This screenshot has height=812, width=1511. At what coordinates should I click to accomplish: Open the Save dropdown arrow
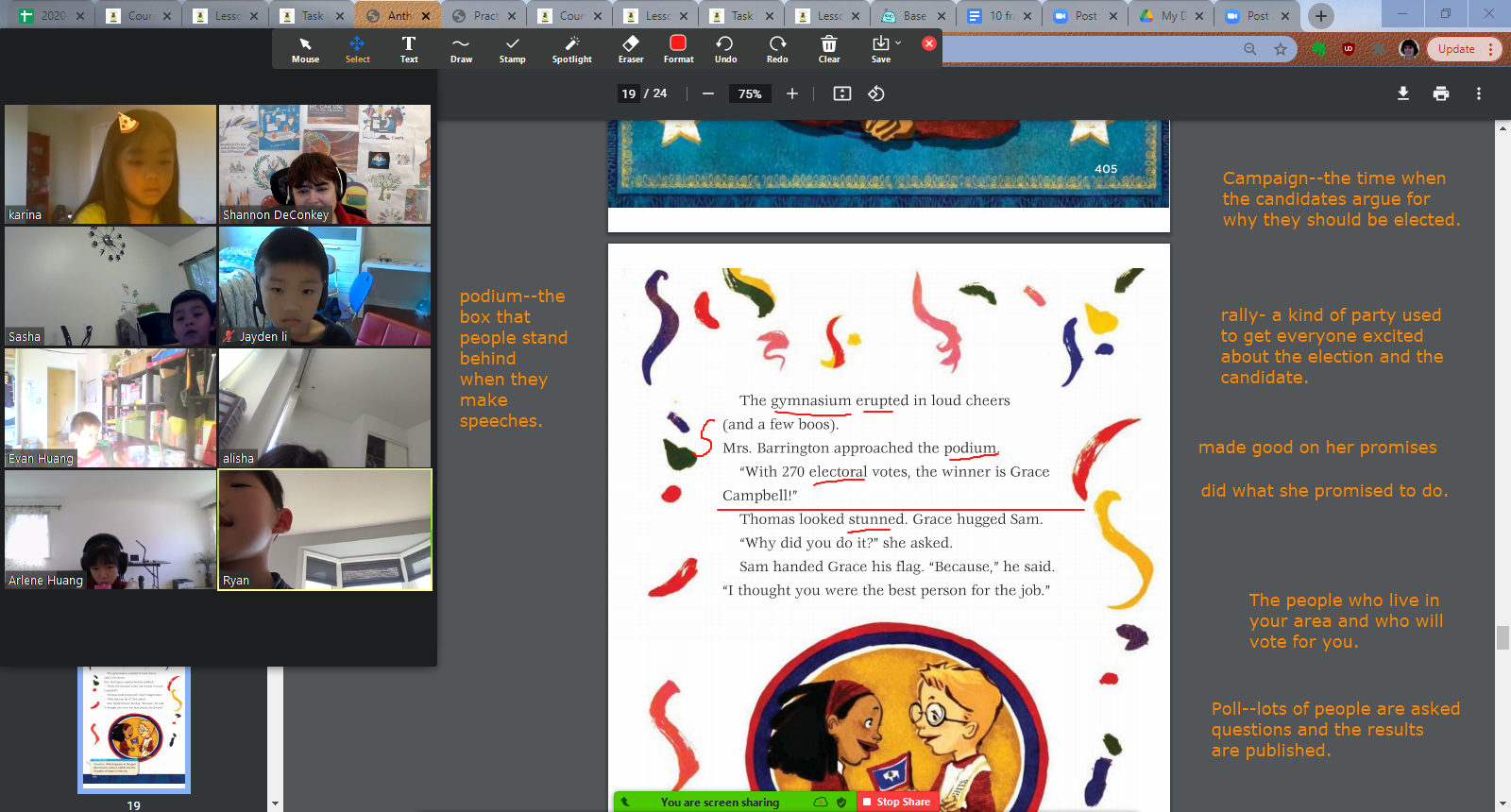(x=898, y=42)
